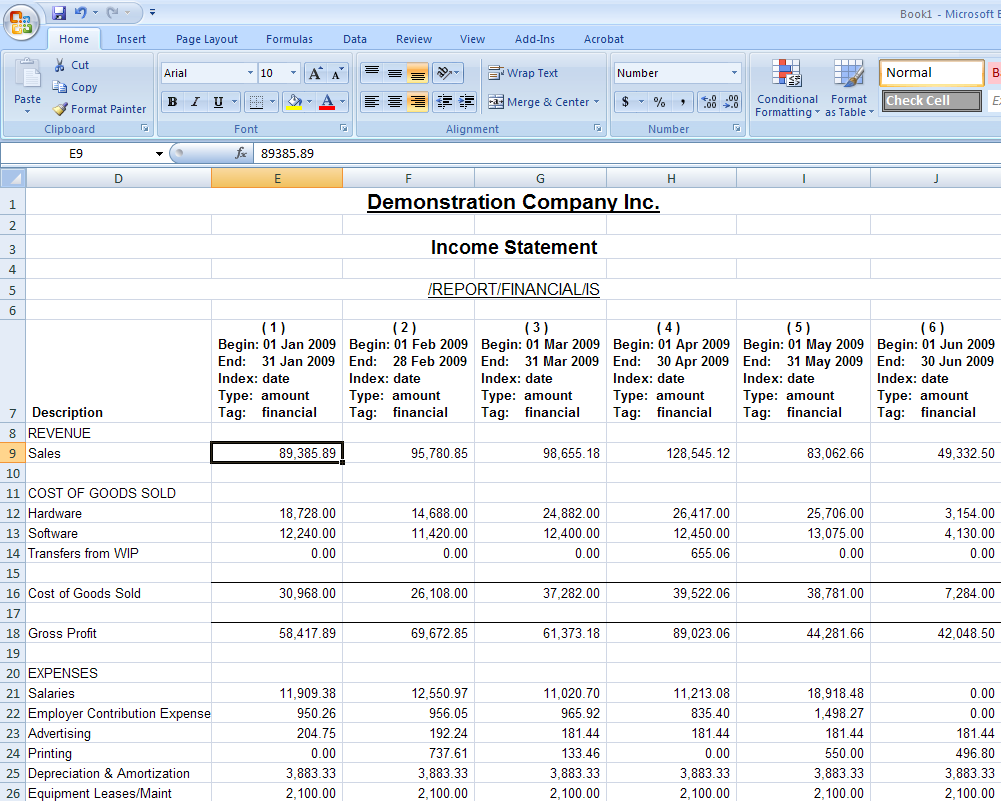This screenshot has width=1001, height=801.
Task: Apply the Check Cell style
Action: 932,101
